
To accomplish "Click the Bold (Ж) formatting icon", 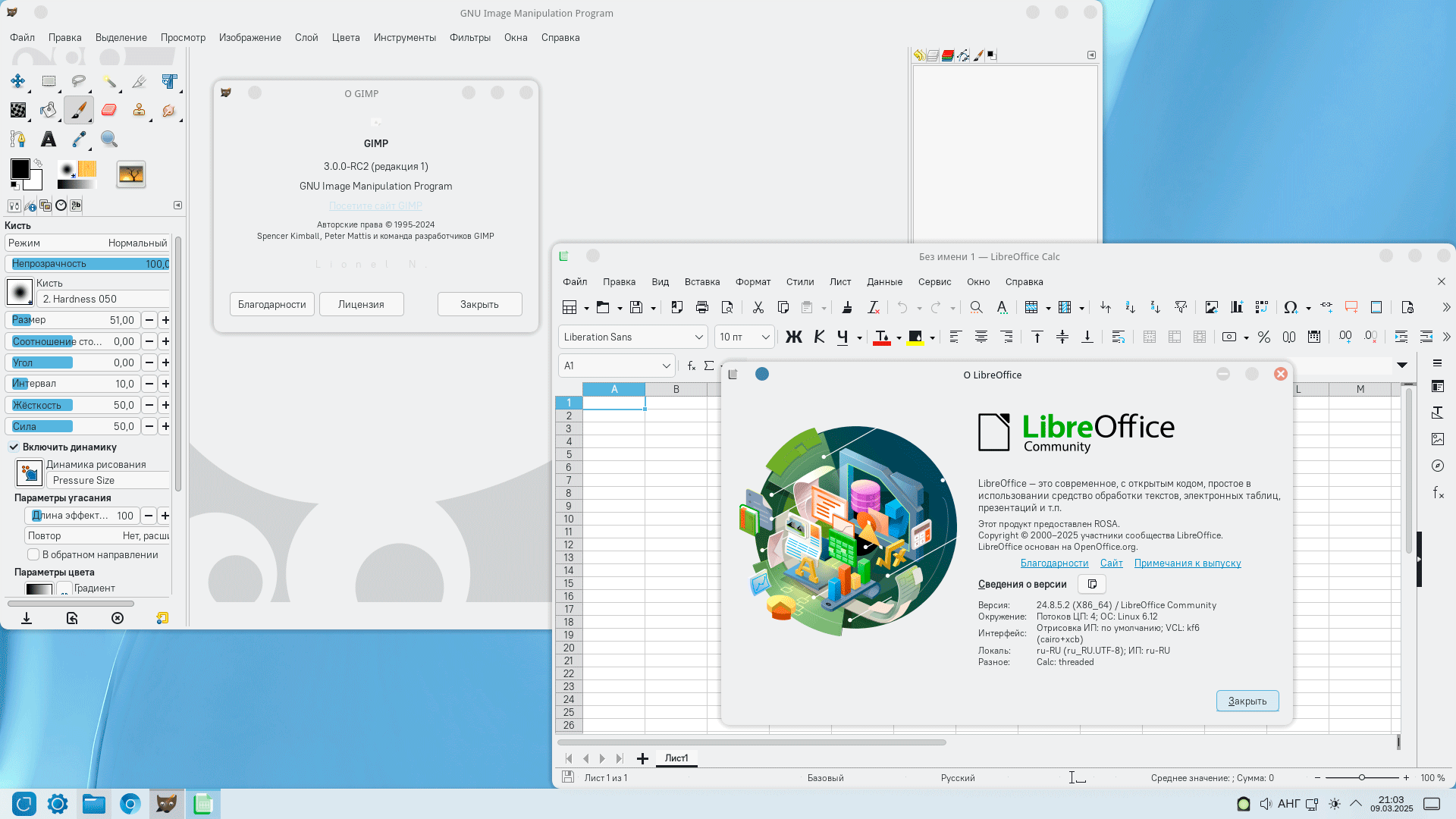I will click(793, 337).
